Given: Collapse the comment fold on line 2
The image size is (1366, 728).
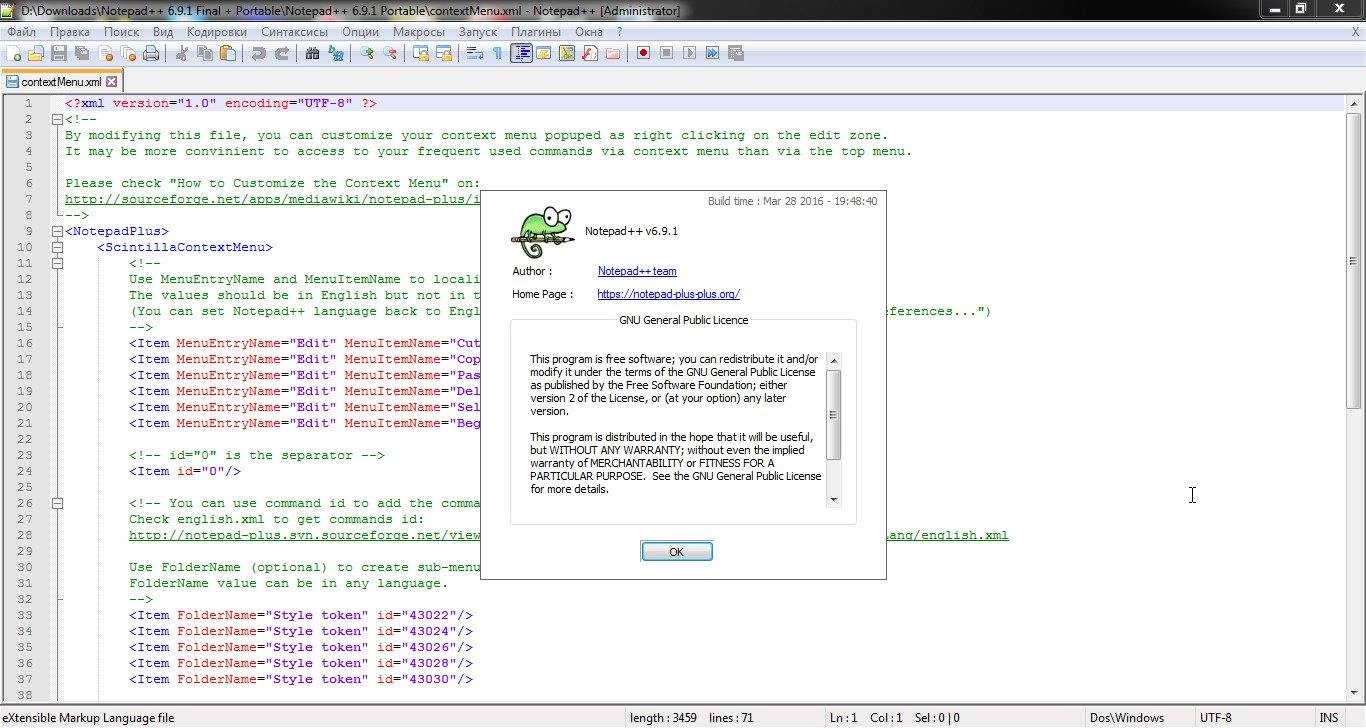Looking at the screenshot, I should pyautogui.click(x=57, y=119).
